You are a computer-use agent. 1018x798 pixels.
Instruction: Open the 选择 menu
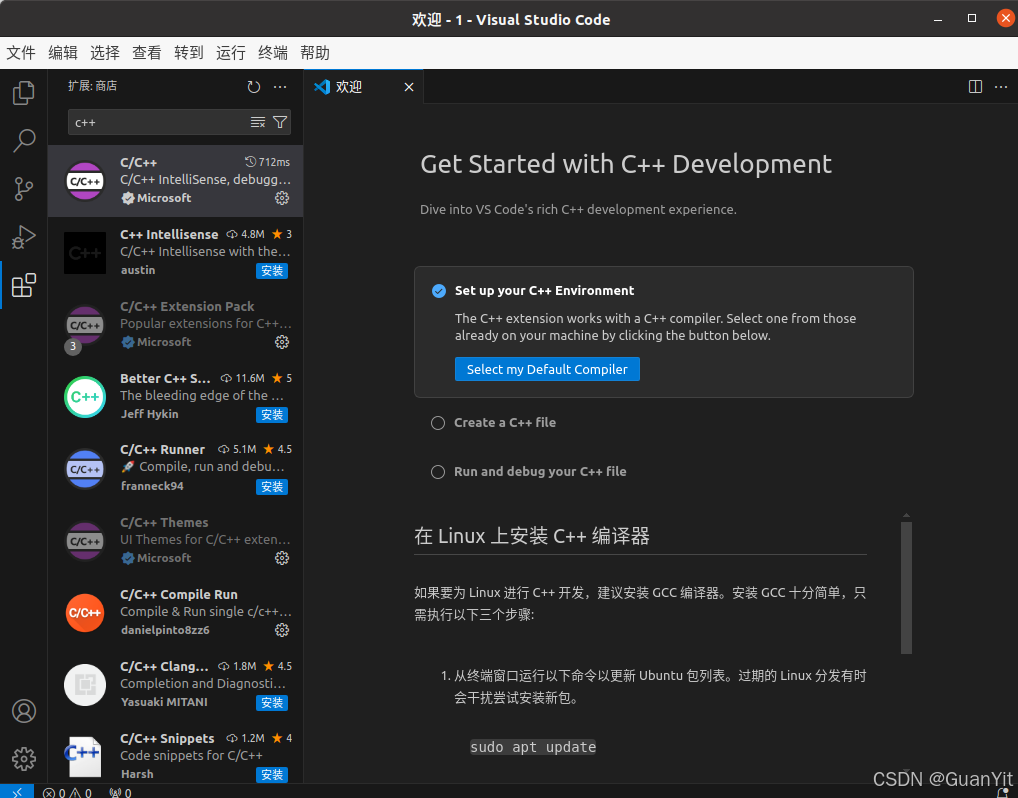click(105, 53)
